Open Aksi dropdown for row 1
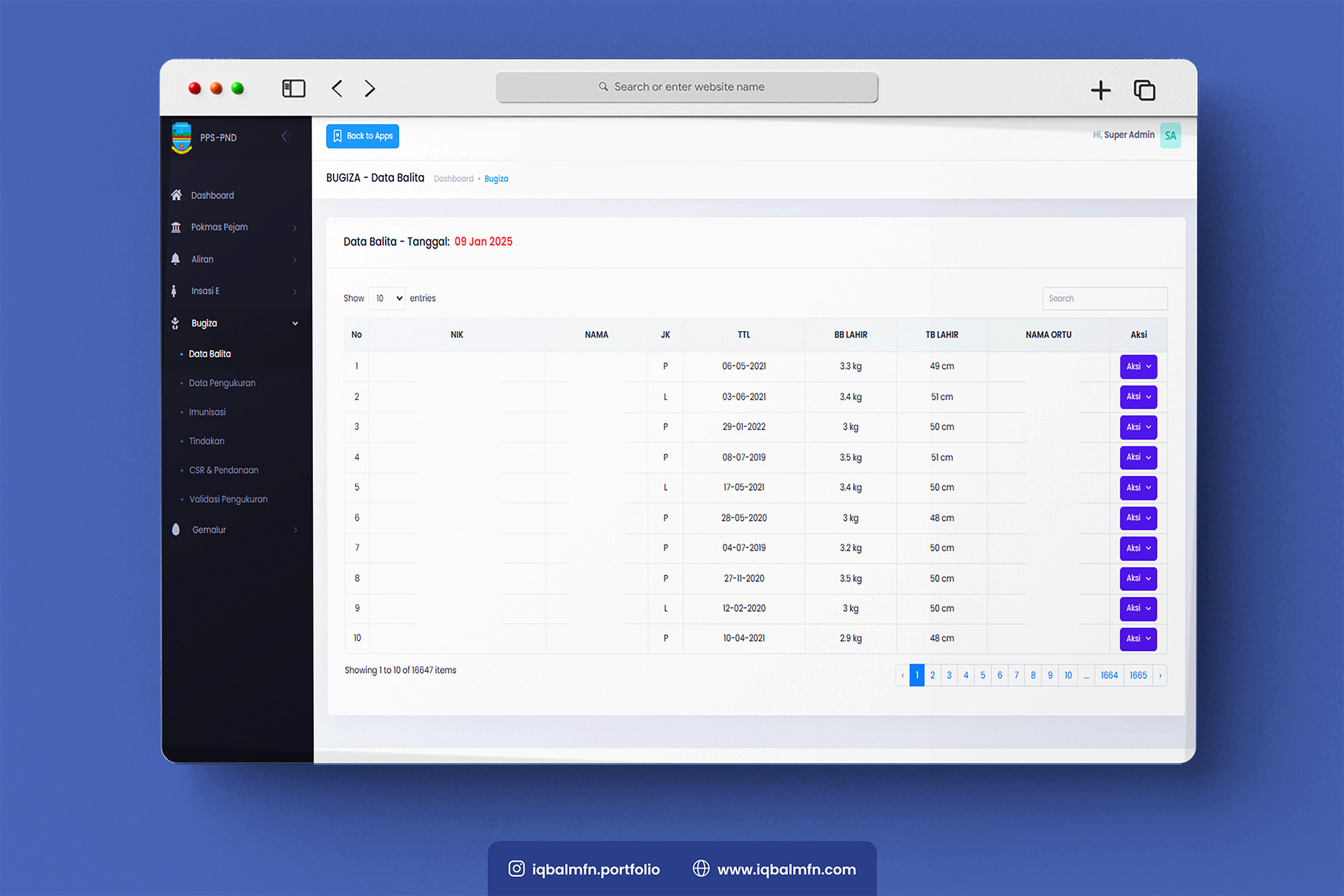Viewport: 1344px width, 896px height. click(1138, 367)
